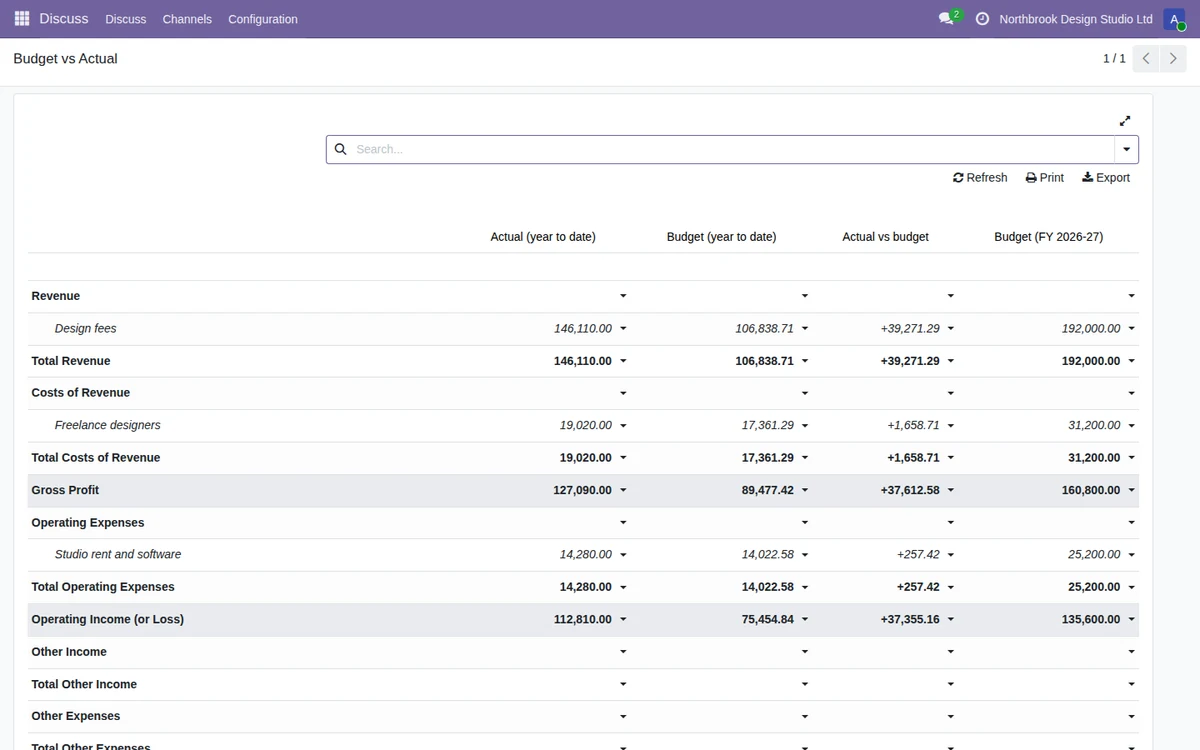Open the search options dropdown arrow

tap(1126, 149)
